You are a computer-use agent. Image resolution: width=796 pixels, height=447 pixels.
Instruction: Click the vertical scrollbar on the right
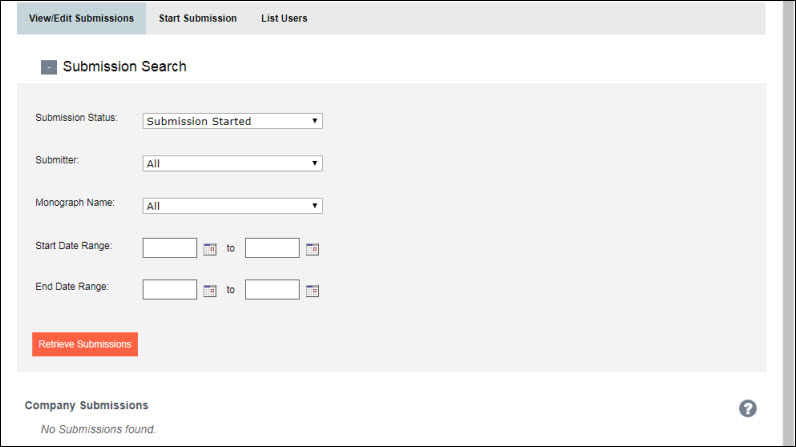click(788, 220)
